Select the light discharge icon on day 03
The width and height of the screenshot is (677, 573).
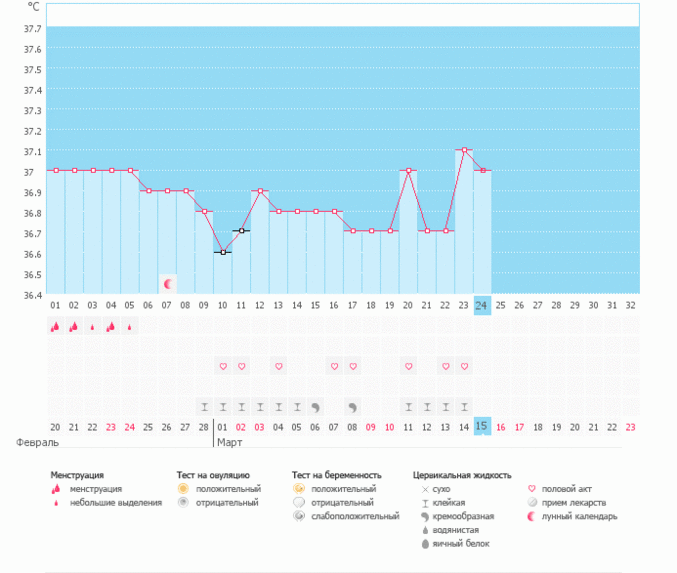click(x=92, y=327)
